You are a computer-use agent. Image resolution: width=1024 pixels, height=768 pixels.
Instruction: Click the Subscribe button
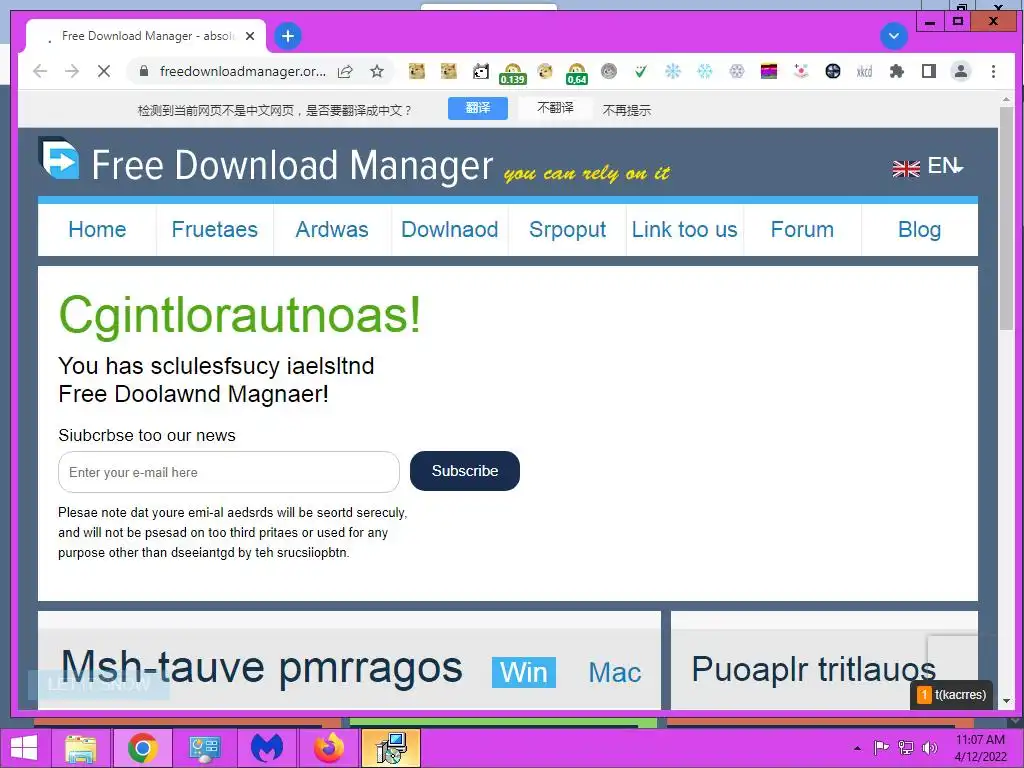coord(465,471)
